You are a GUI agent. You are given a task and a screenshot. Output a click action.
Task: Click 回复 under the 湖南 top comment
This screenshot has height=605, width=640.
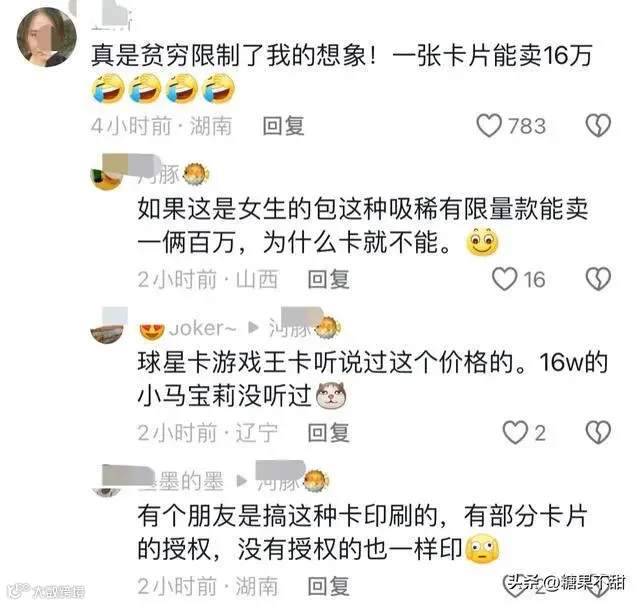(283, 126)
